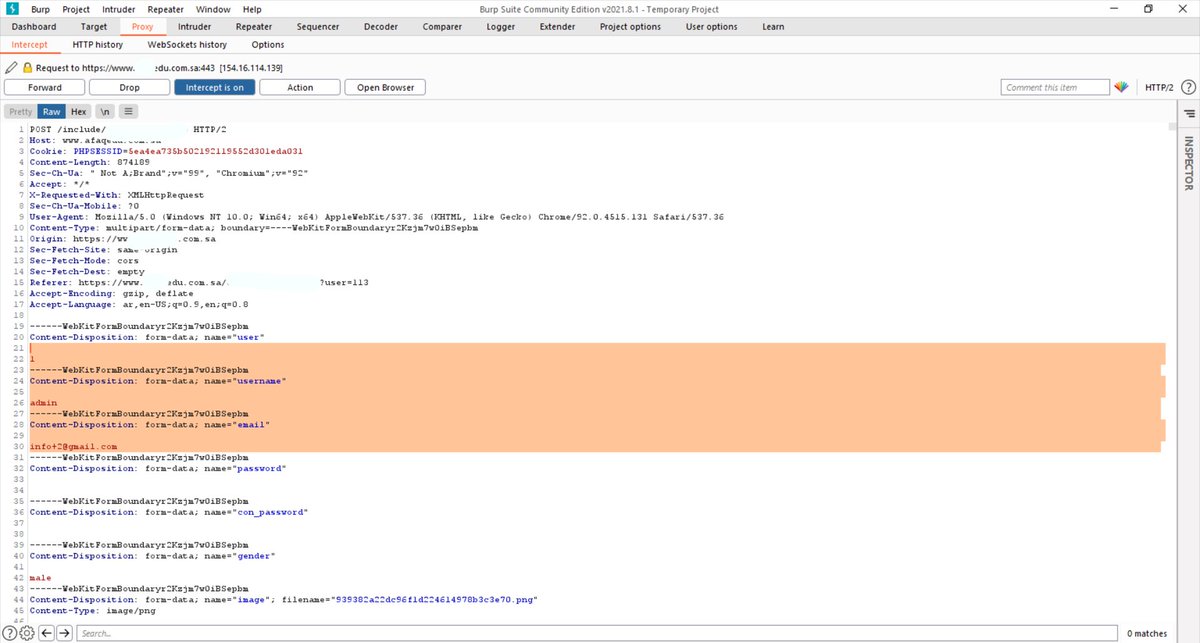Click the User-Agent header line

pos(377,217)
